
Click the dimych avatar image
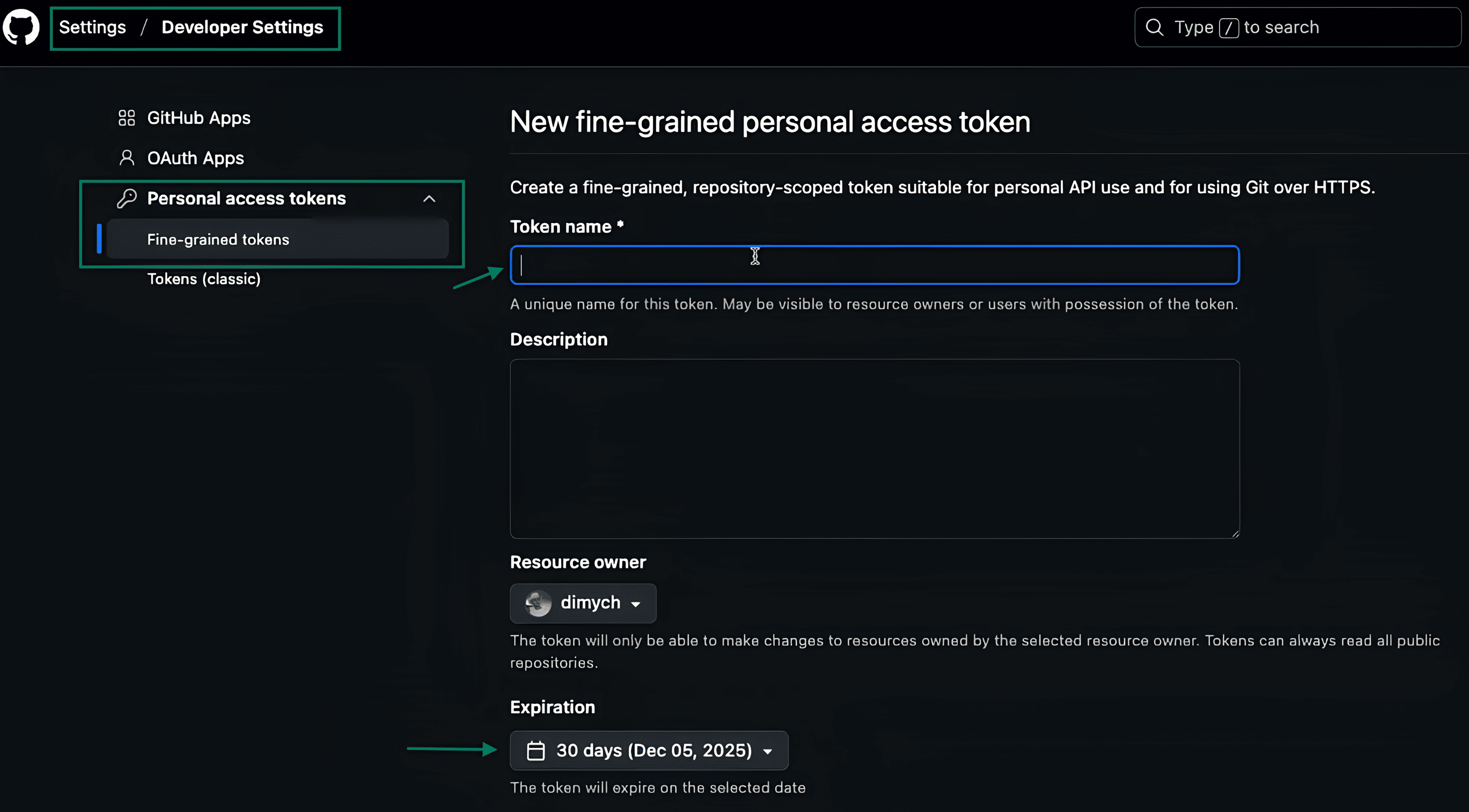(x=538, y=603)
